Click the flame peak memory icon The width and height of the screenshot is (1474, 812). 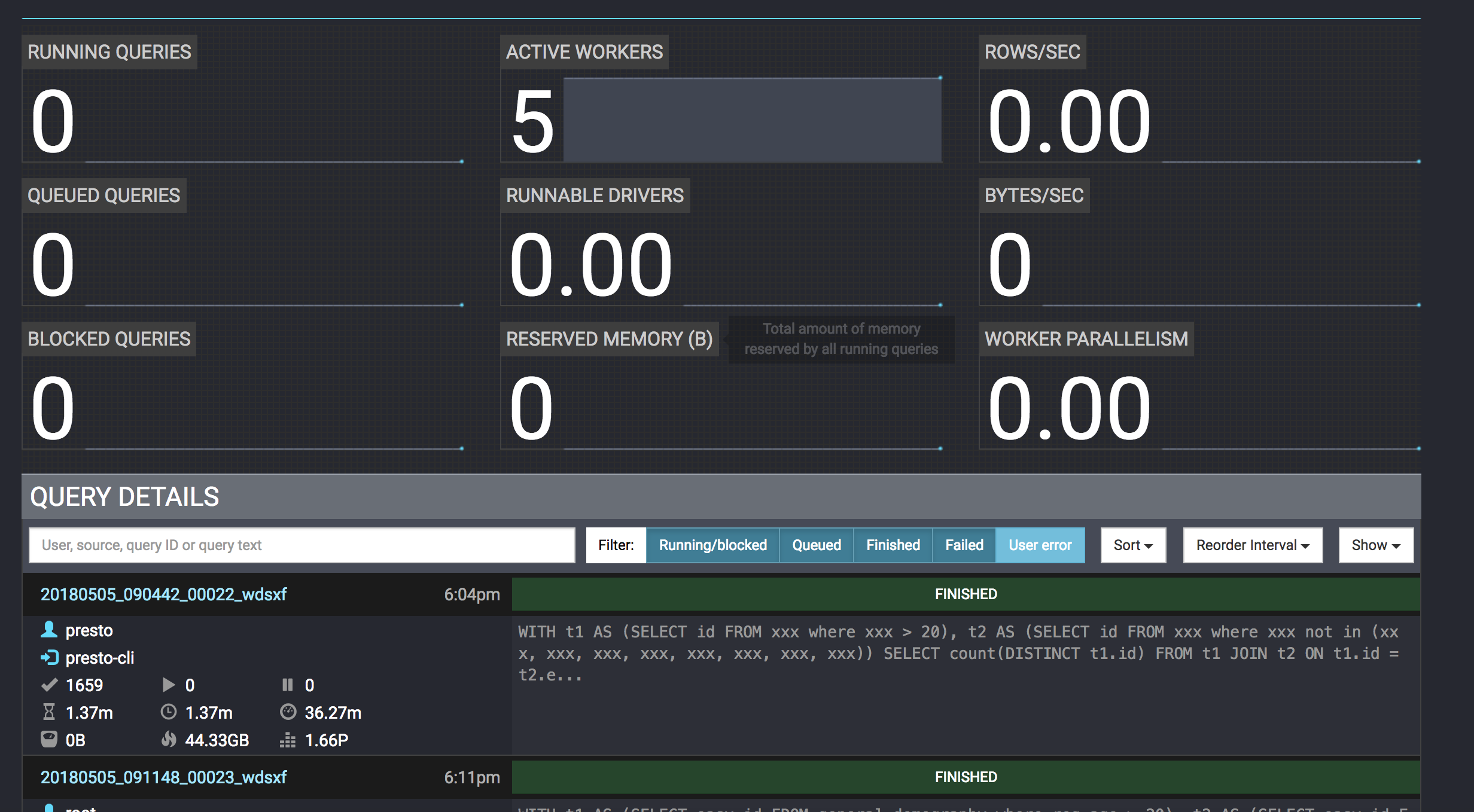(x=169, y=740)
